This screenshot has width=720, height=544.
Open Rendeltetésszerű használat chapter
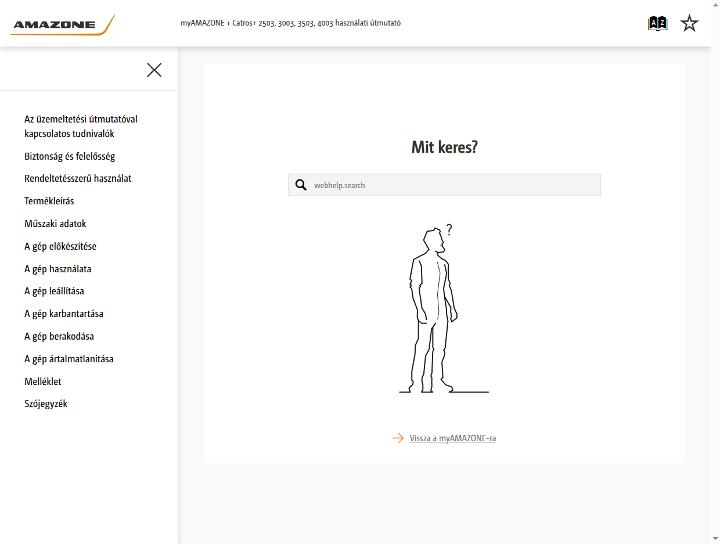click(x=78, y=179)
